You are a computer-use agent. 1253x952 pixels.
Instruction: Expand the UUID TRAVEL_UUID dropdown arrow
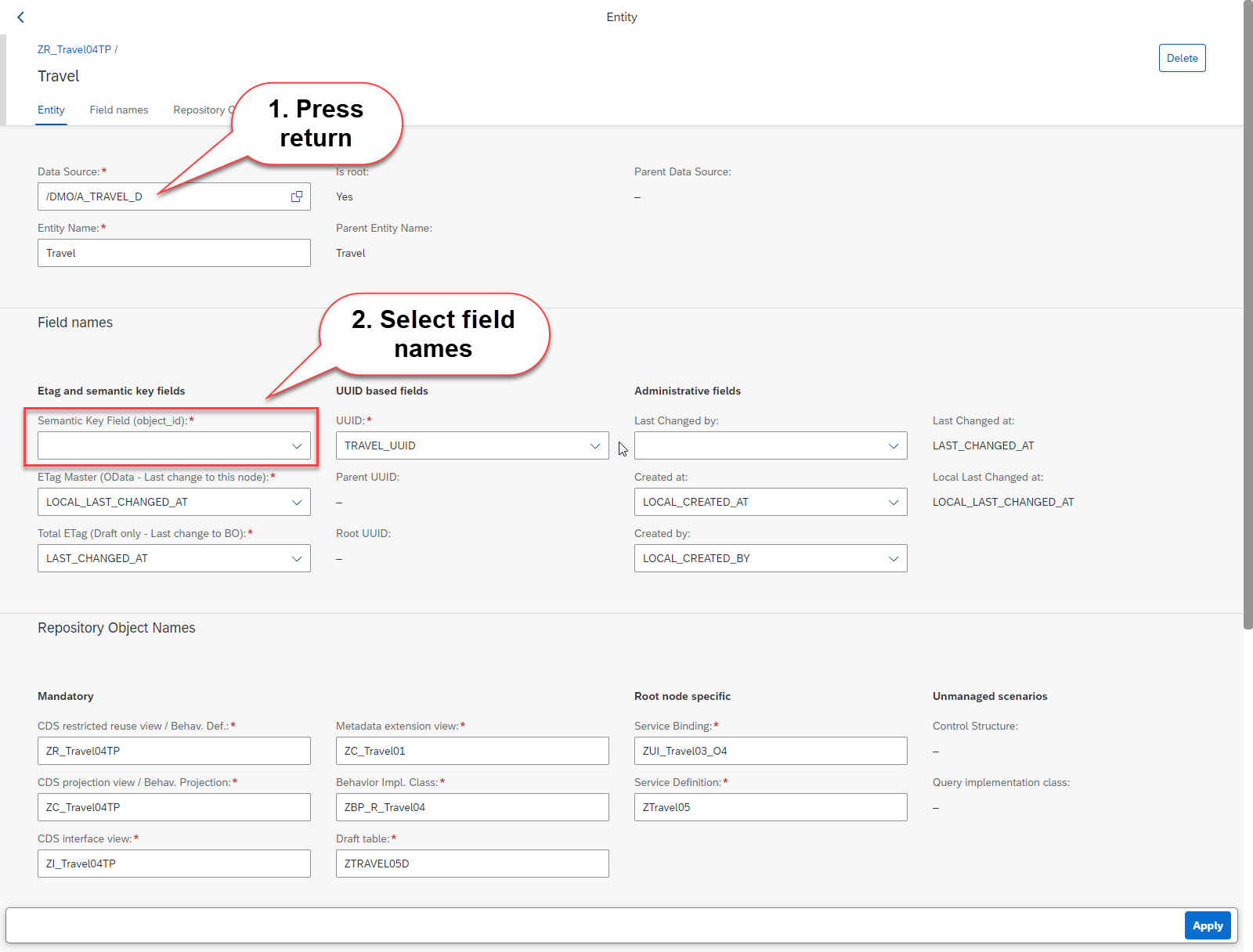595,445
